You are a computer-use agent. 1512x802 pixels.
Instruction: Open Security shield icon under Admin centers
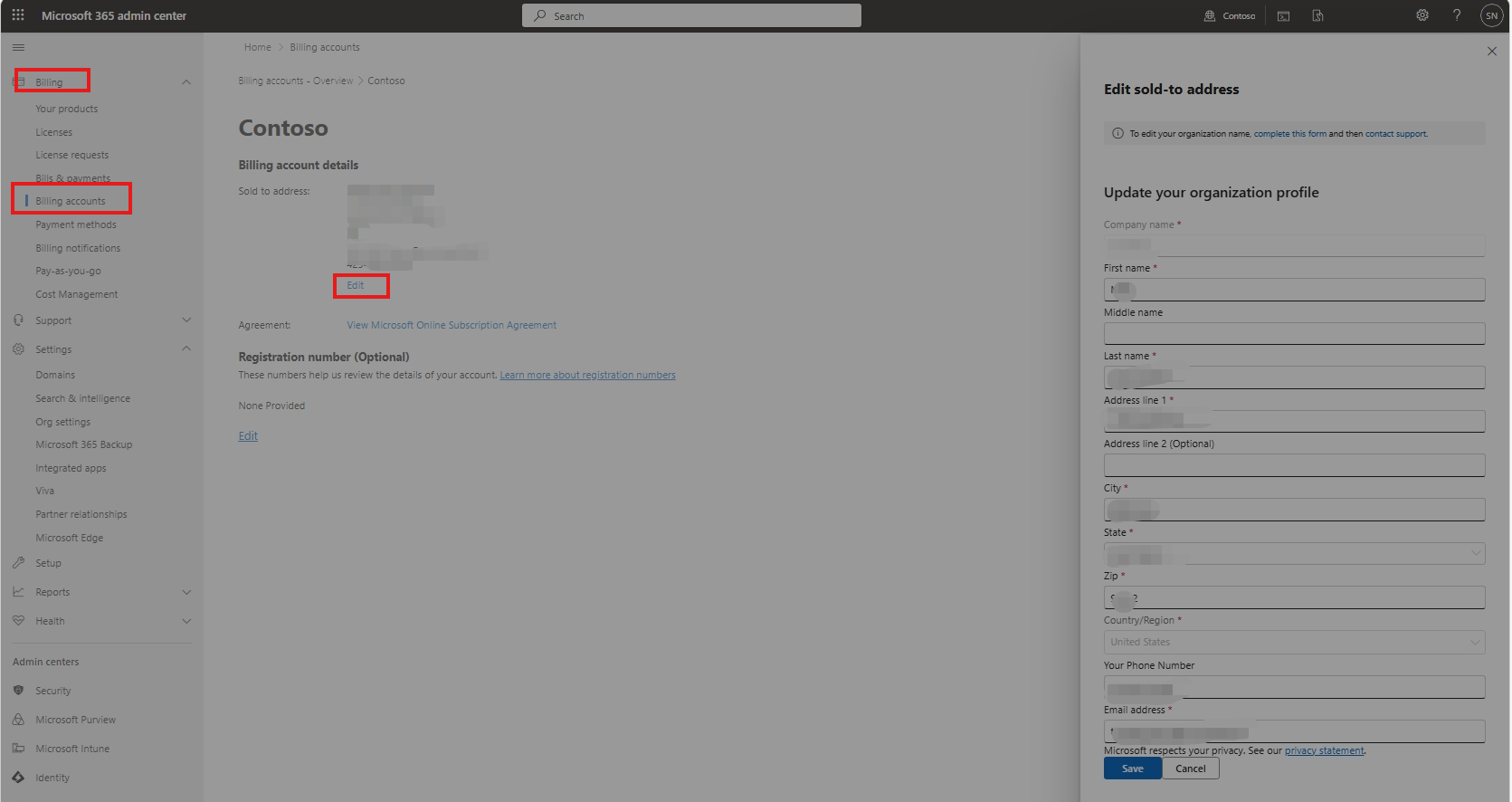tap(18, 691)
